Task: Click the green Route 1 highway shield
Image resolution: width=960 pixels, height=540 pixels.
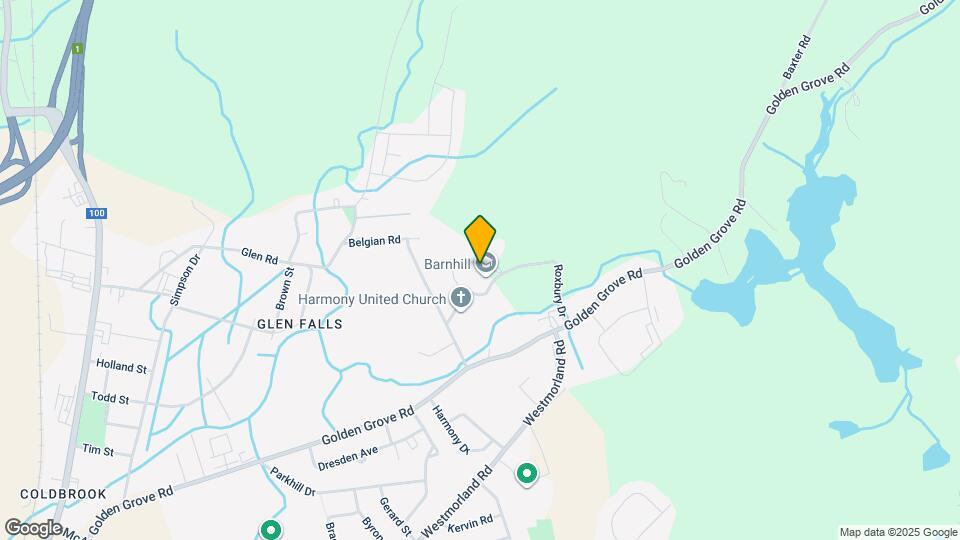Action: (77, 48)
